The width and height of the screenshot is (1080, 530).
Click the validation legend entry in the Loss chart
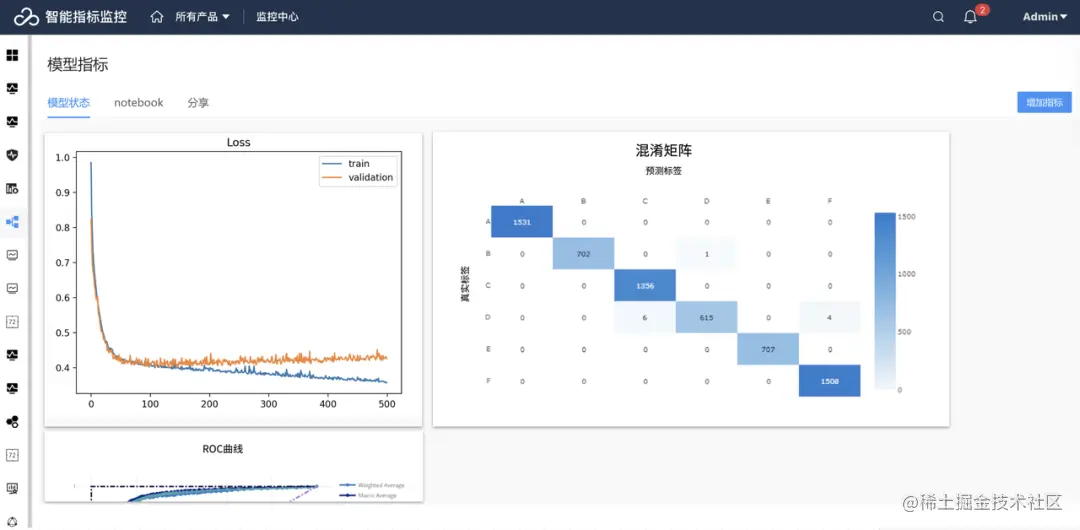(358, 177)
